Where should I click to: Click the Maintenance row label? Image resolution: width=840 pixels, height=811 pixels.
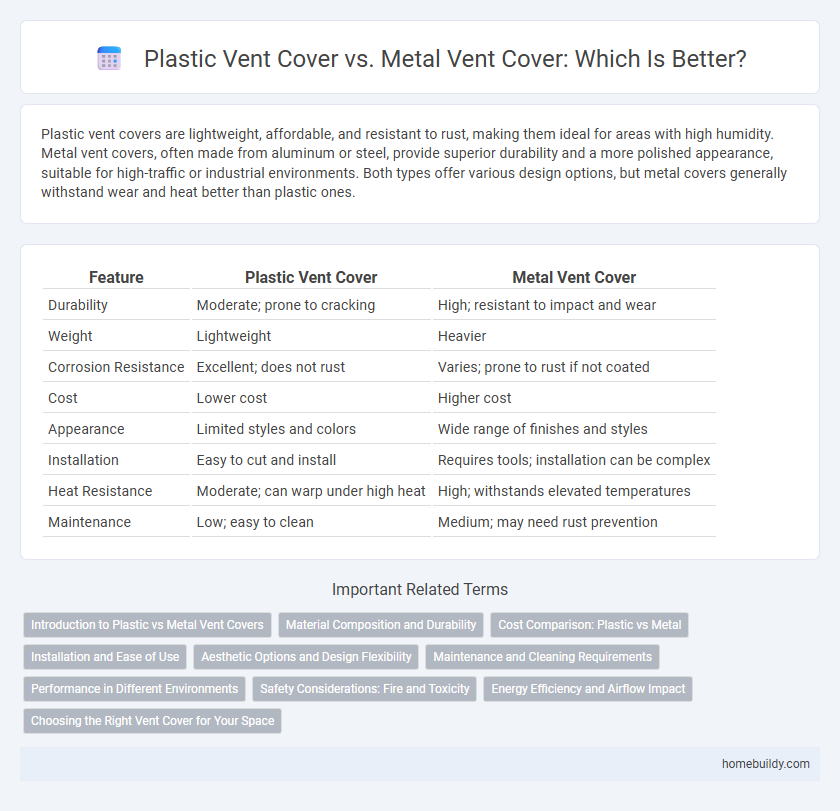[x=89, y=522]
